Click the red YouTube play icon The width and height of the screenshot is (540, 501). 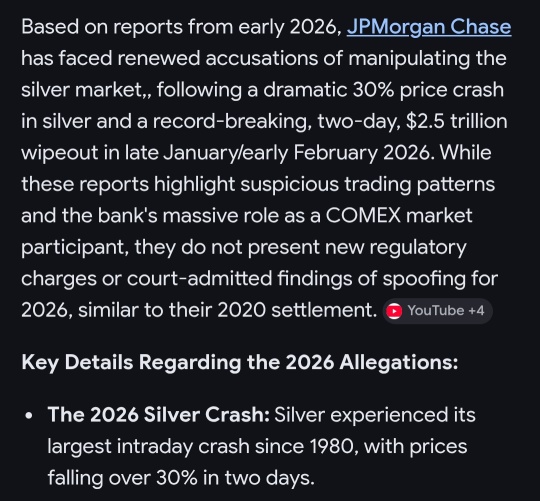394,311
